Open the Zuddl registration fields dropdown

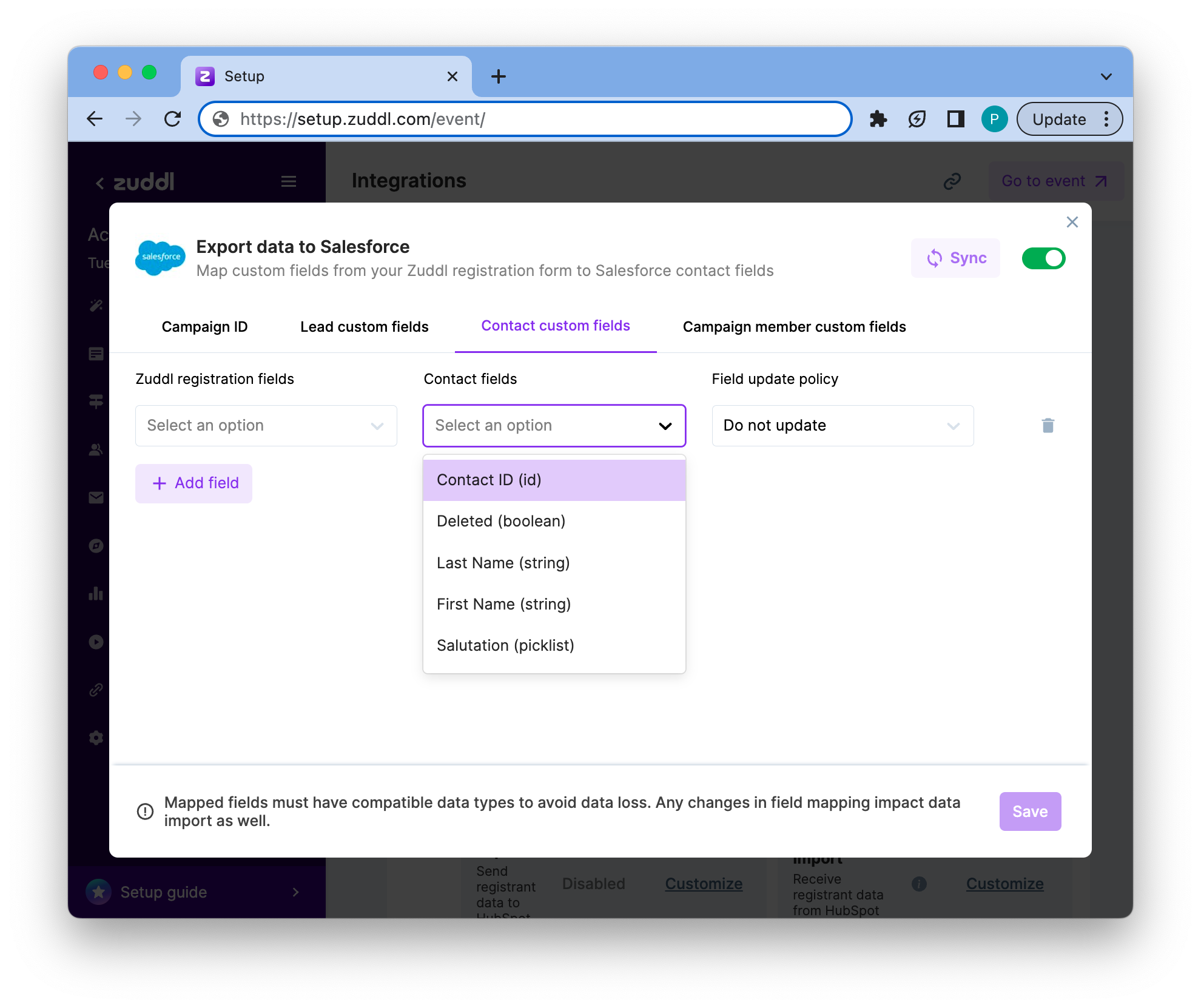pos(266,426)
